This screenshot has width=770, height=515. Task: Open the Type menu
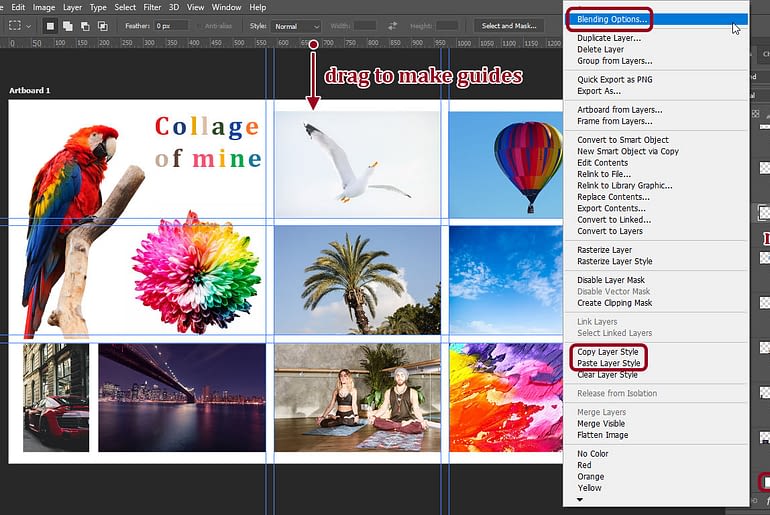click(x=98, y=7)
